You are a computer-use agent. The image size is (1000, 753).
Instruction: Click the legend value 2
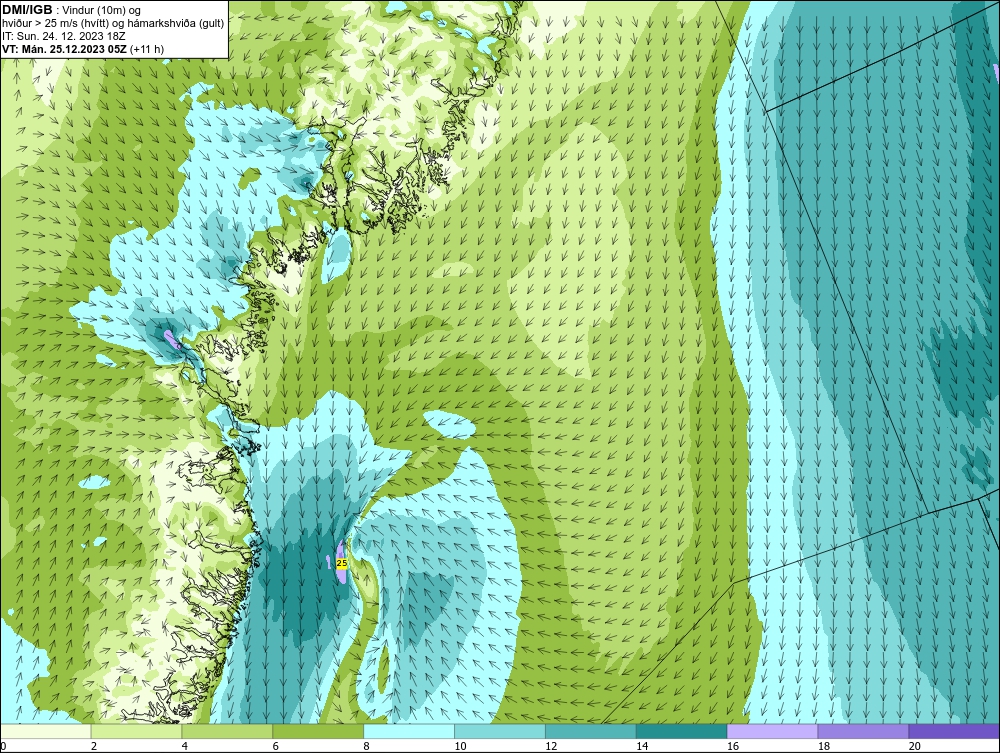[x=94, y=746]
